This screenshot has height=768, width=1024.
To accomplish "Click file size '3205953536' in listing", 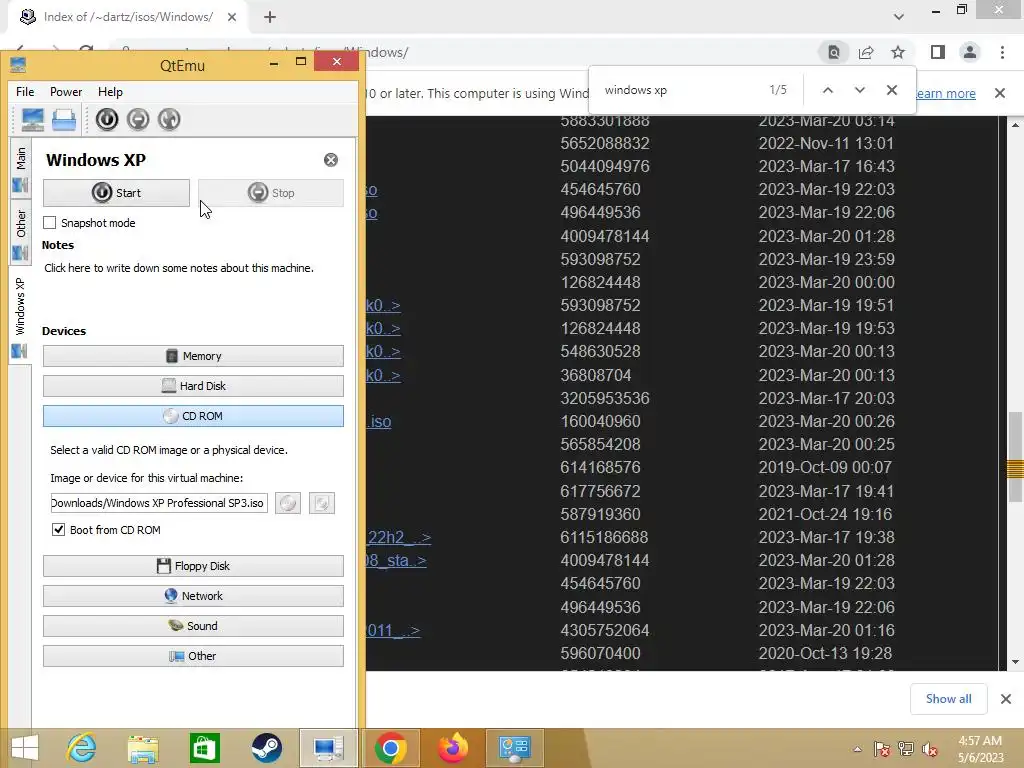I will click(x=605, y=398).
